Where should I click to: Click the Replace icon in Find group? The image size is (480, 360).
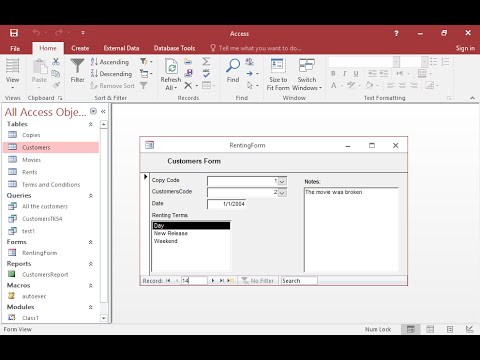tap(249, 61)
